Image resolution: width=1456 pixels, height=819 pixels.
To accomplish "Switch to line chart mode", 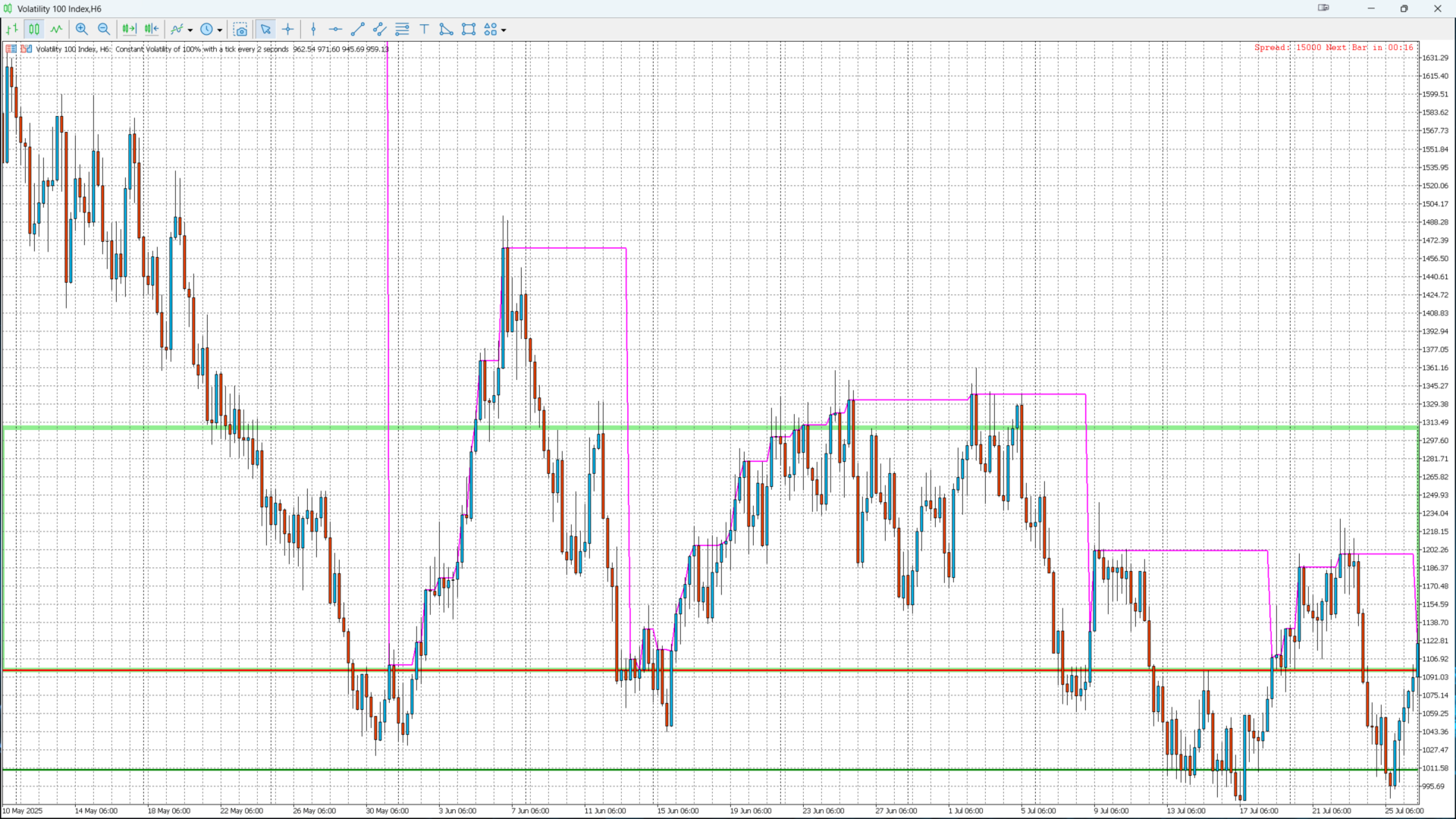I will [56, 30].
